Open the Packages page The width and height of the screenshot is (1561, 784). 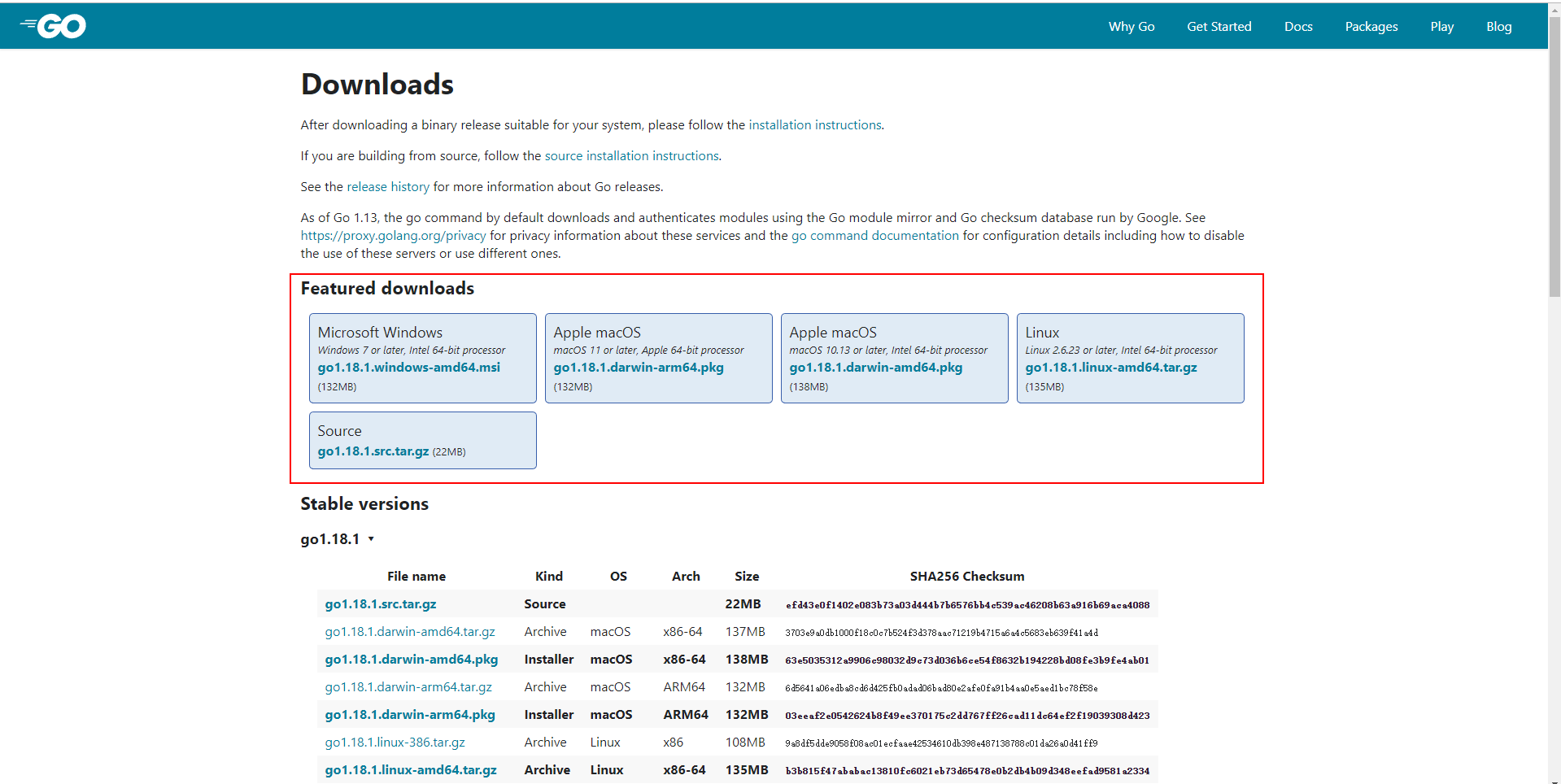point(1371,27)
